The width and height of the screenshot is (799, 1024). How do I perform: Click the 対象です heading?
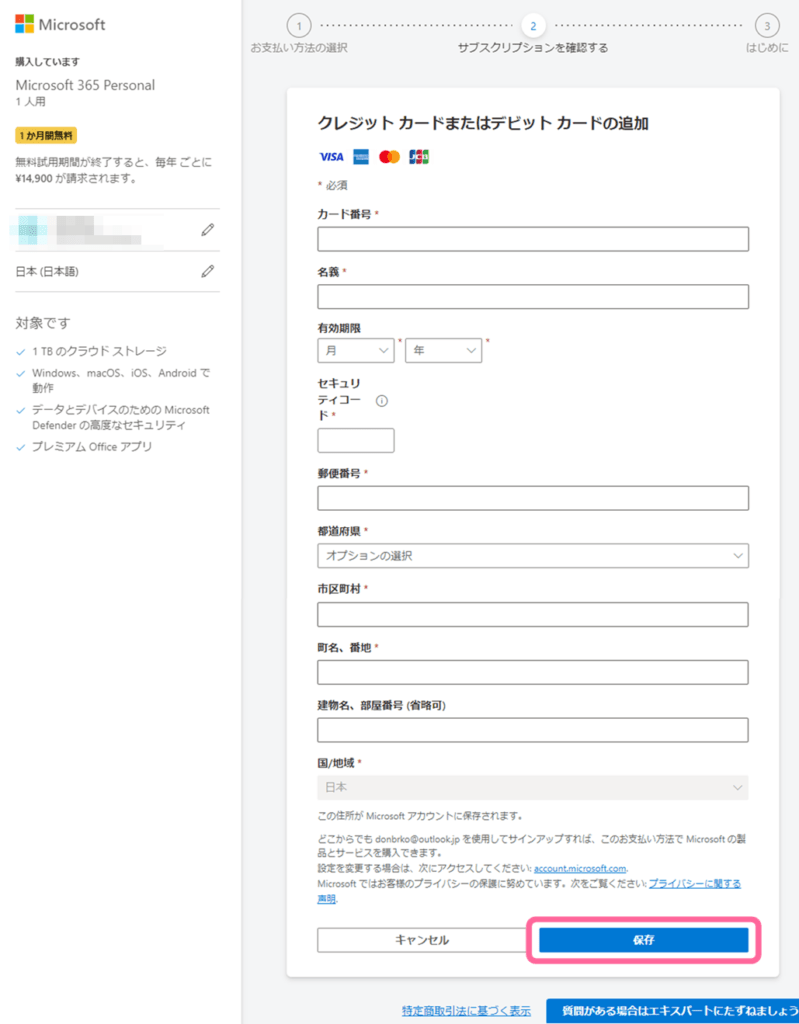click(x=42, y=323)
